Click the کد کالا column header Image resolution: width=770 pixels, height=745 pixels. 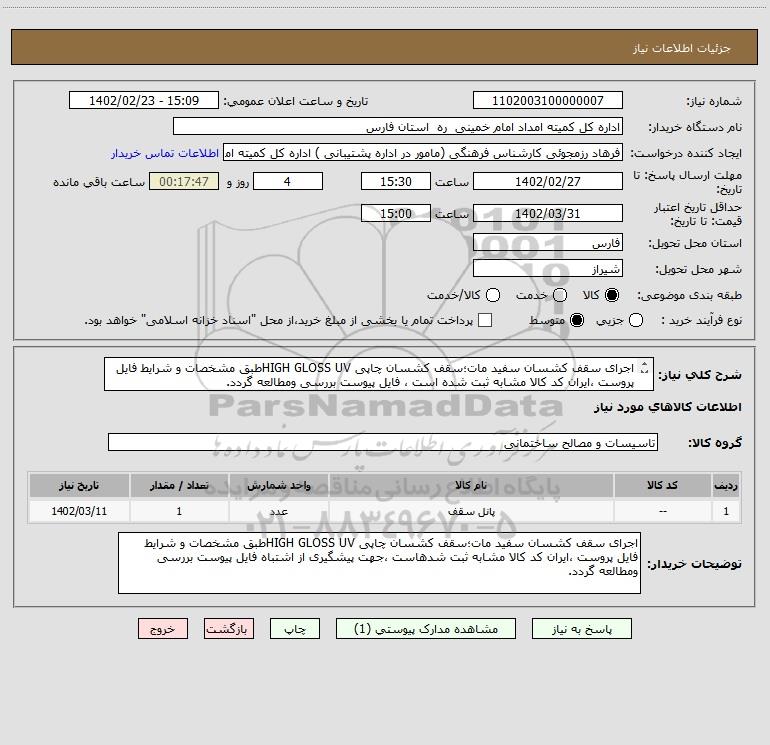(x=662, y=485)
